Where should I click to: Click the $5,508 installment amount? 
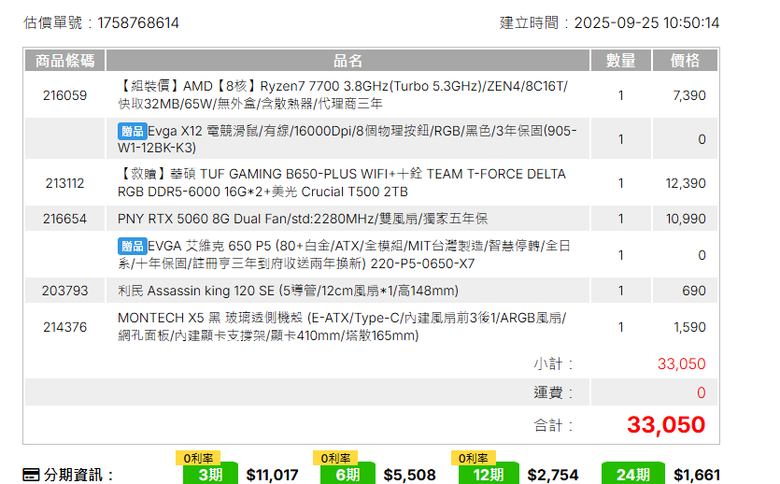[x=409, y=475]
